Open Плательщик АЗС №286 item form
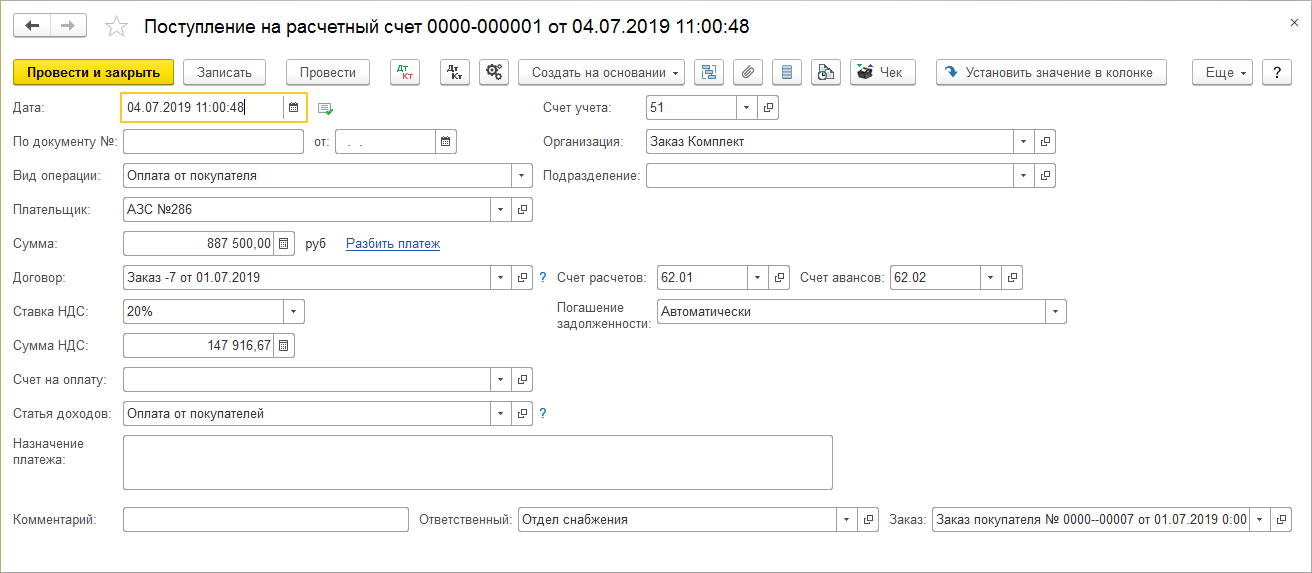The image size is (1312, 573). [522, 209]
